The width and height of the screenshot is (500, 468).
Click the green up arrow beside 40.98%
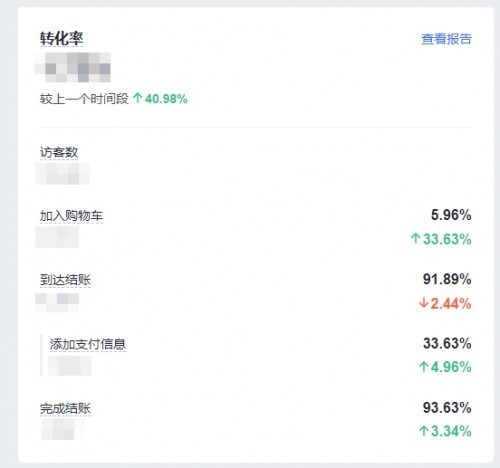coord(137,98)
